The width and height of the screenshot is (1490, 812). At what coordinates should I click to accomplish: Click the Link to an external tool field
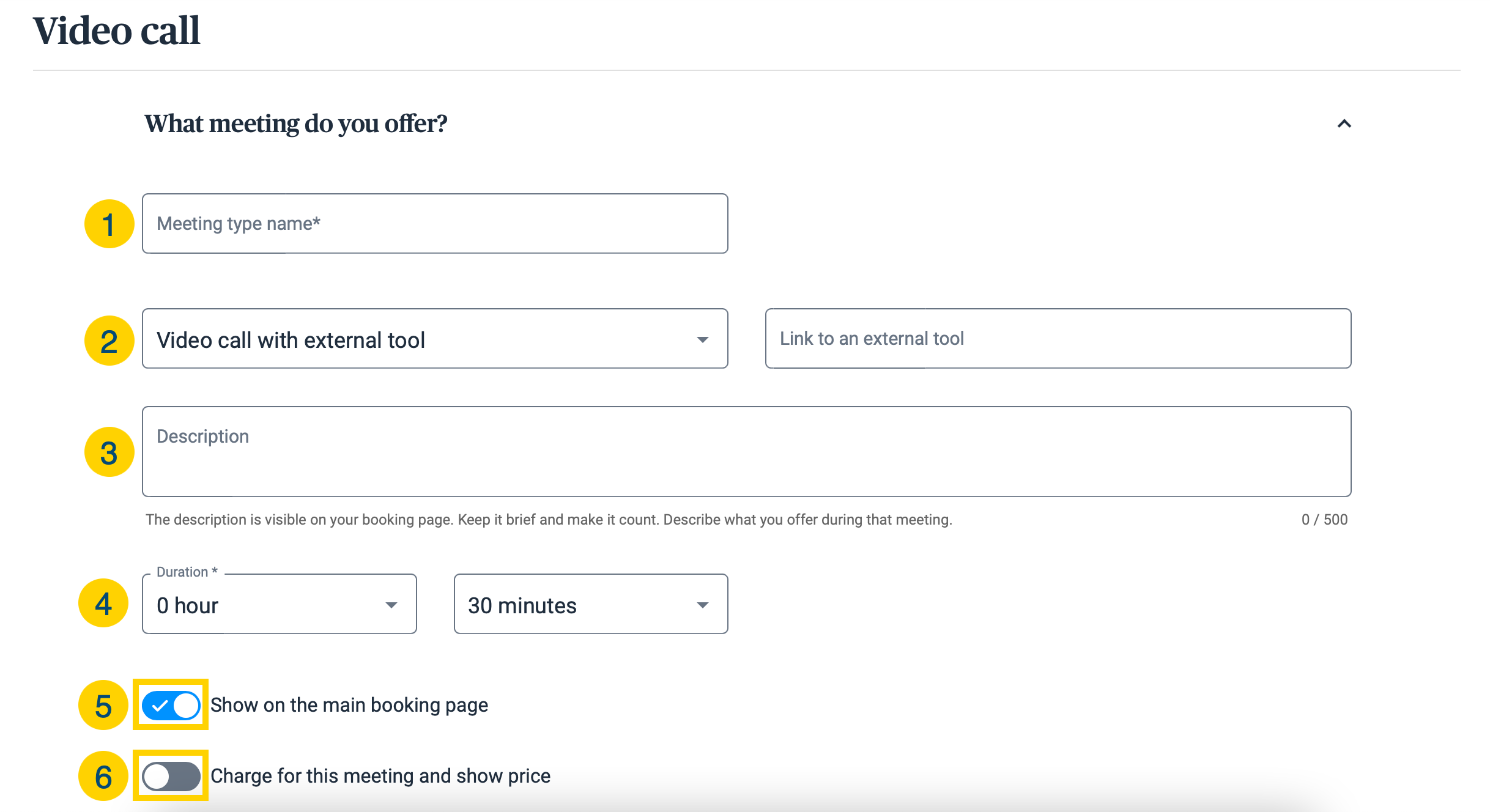[1058, 339]
